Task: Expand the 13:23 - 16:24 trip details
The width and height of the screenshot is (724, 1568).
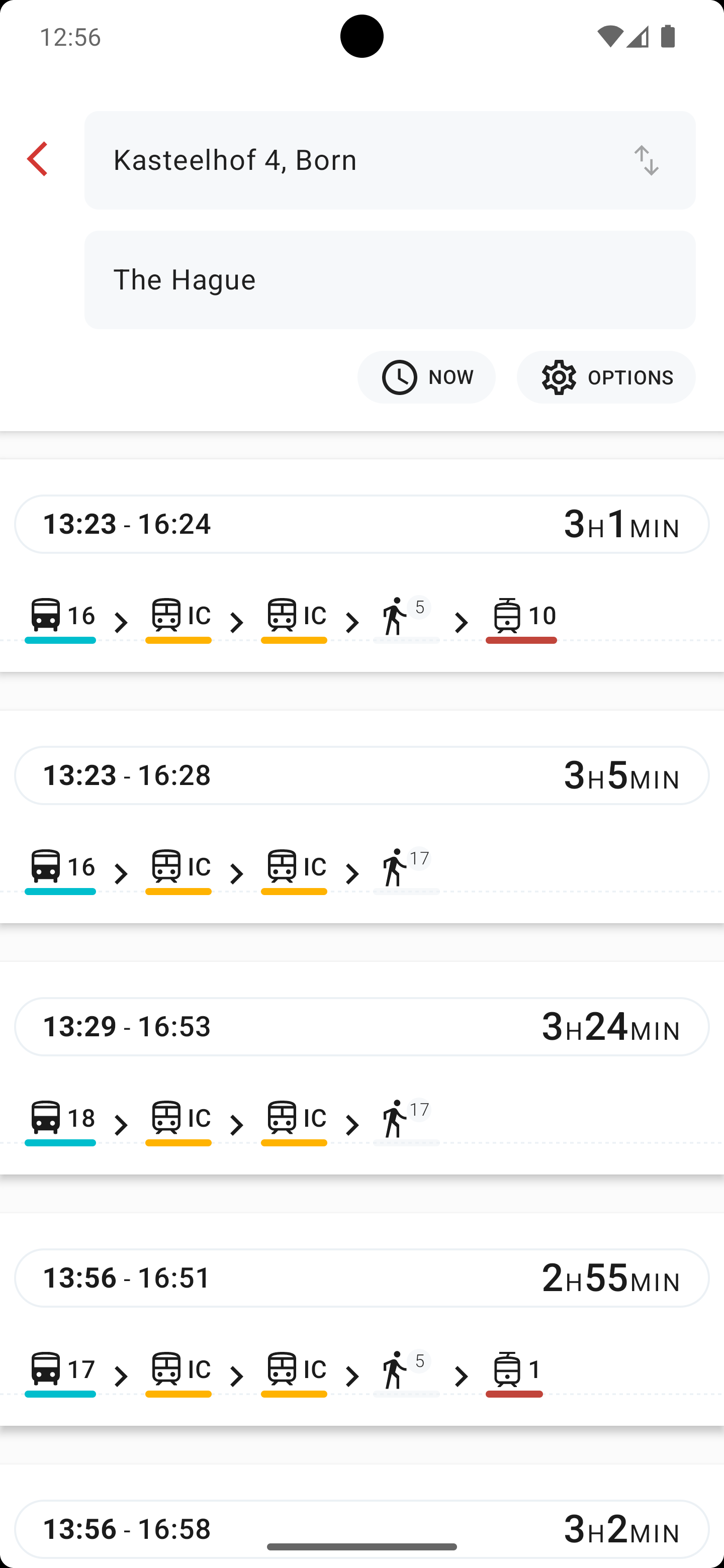Action: tap(361, 524)
